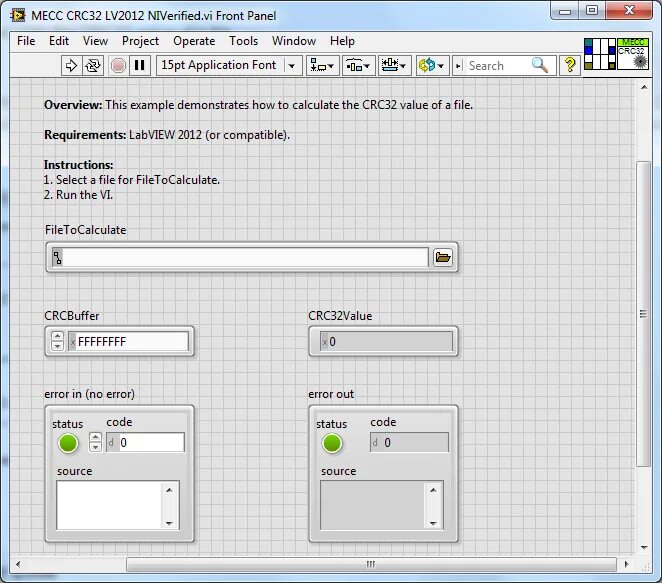Increment the error in code value
Screen dimensions: 662x583
[95, 438]
